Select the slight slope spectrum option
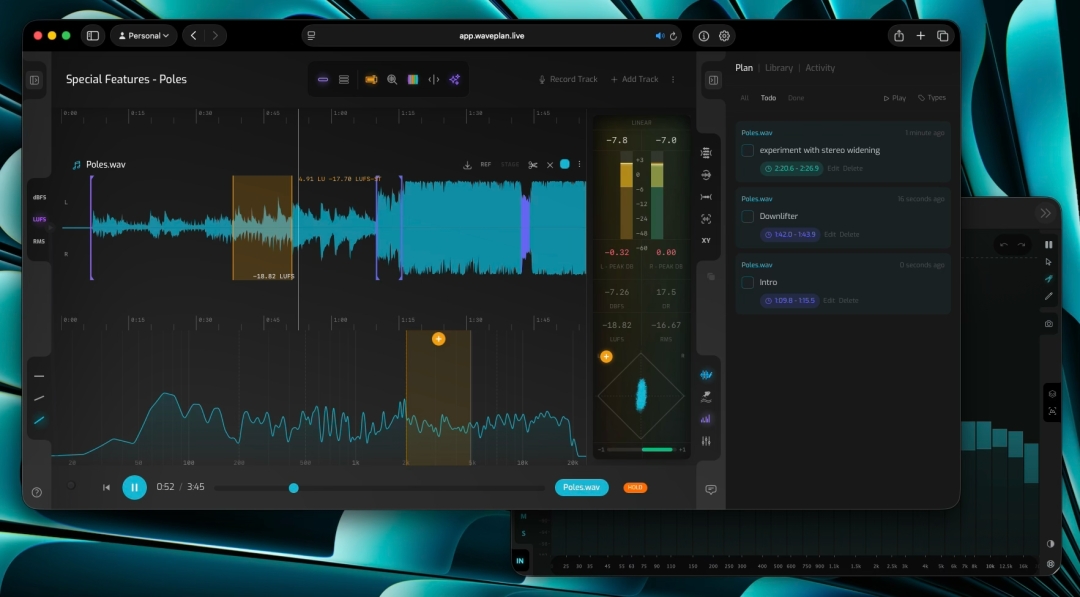 pos(39,398)
